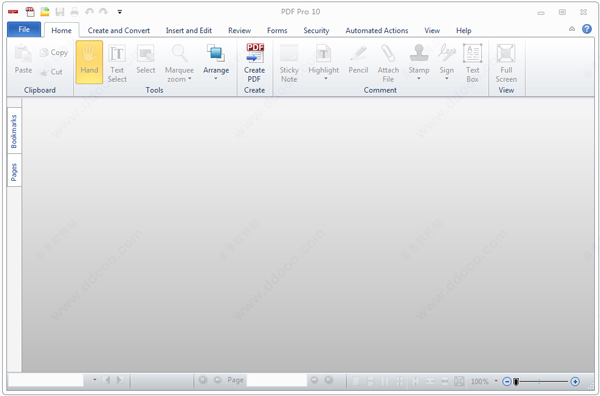Open the customize quick access toolbar dropdown
600x396 pixels.
[119, 12]
